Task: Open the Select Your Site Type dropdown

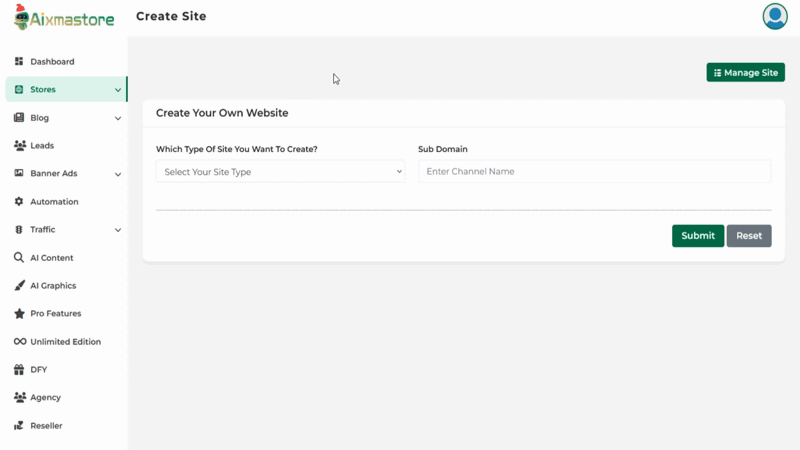Action: pos(280,171)
